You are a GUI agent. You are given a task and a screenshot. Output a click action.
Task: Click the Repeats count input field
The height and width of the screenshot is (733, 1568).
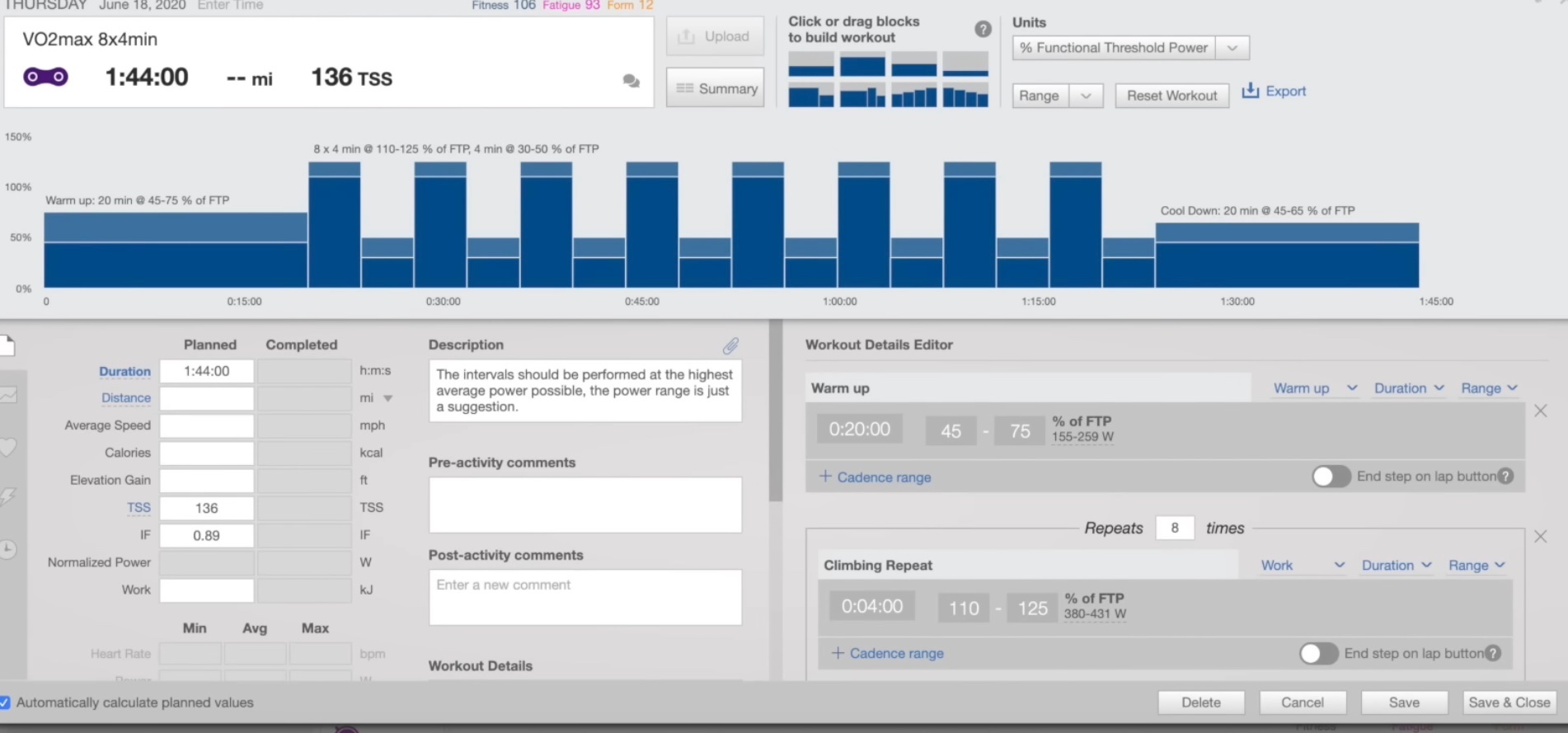pos(1175,528)
